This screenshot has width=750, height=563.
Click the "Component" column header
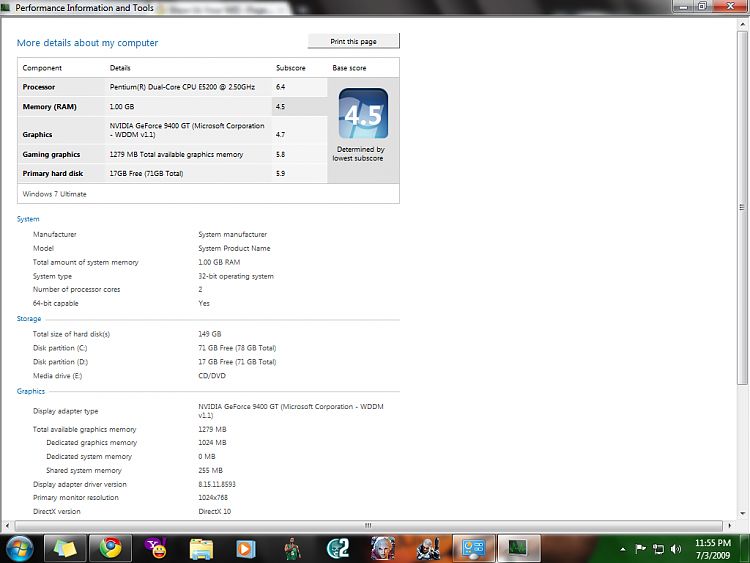pyautogui.click(x=42, y=68)
